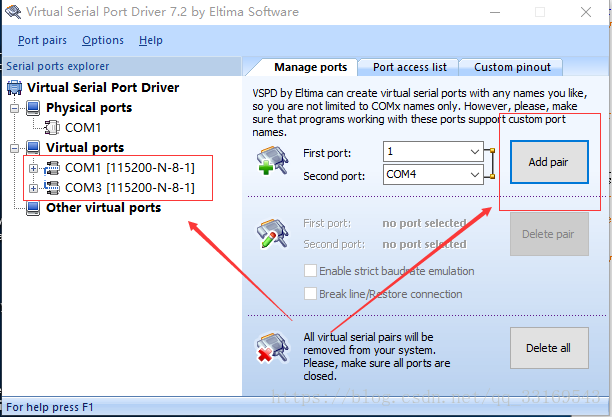Click the Physical ports computer icon
Viewport: 612px width, 417px height.
(33, 108)
